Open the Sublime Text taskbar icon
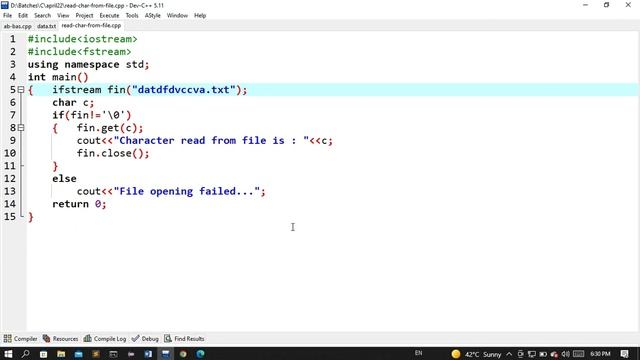 click(x=96, y=354)
